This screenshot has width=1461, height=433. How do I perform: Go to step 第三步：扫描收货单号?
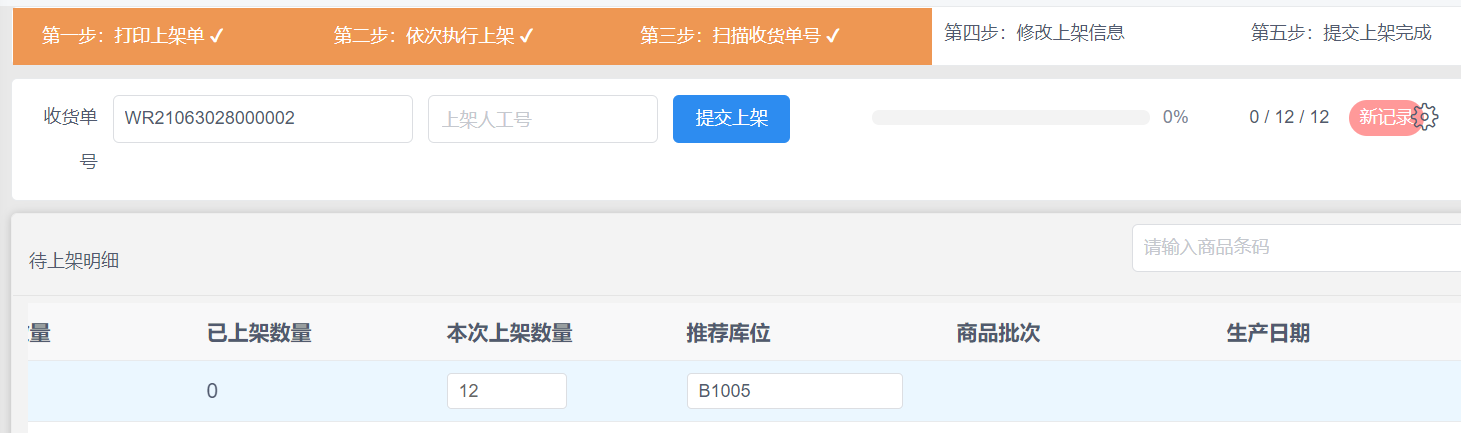[740, 37]
